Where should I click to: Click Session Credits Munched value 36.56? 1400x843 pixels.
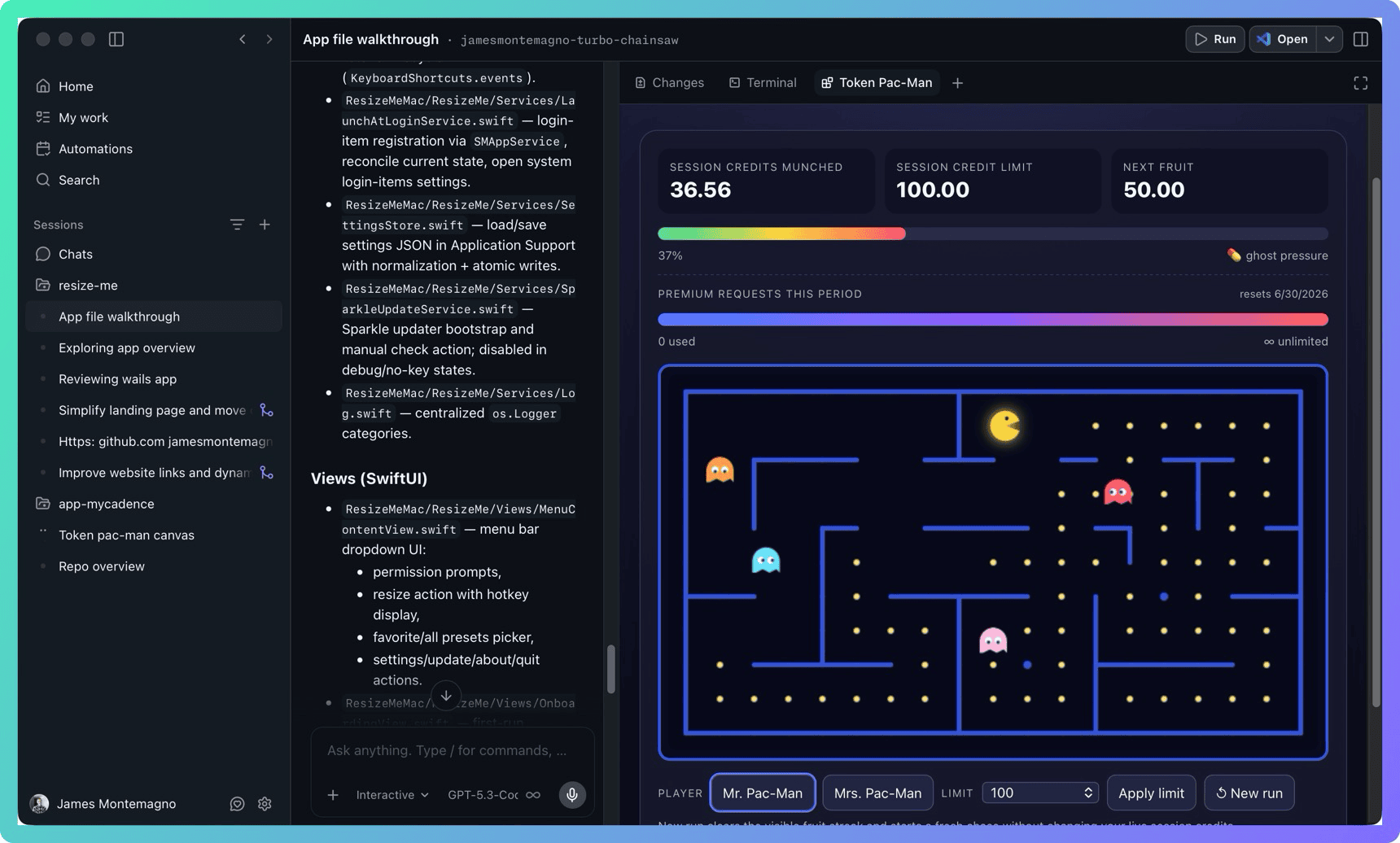tap(701, 190)
